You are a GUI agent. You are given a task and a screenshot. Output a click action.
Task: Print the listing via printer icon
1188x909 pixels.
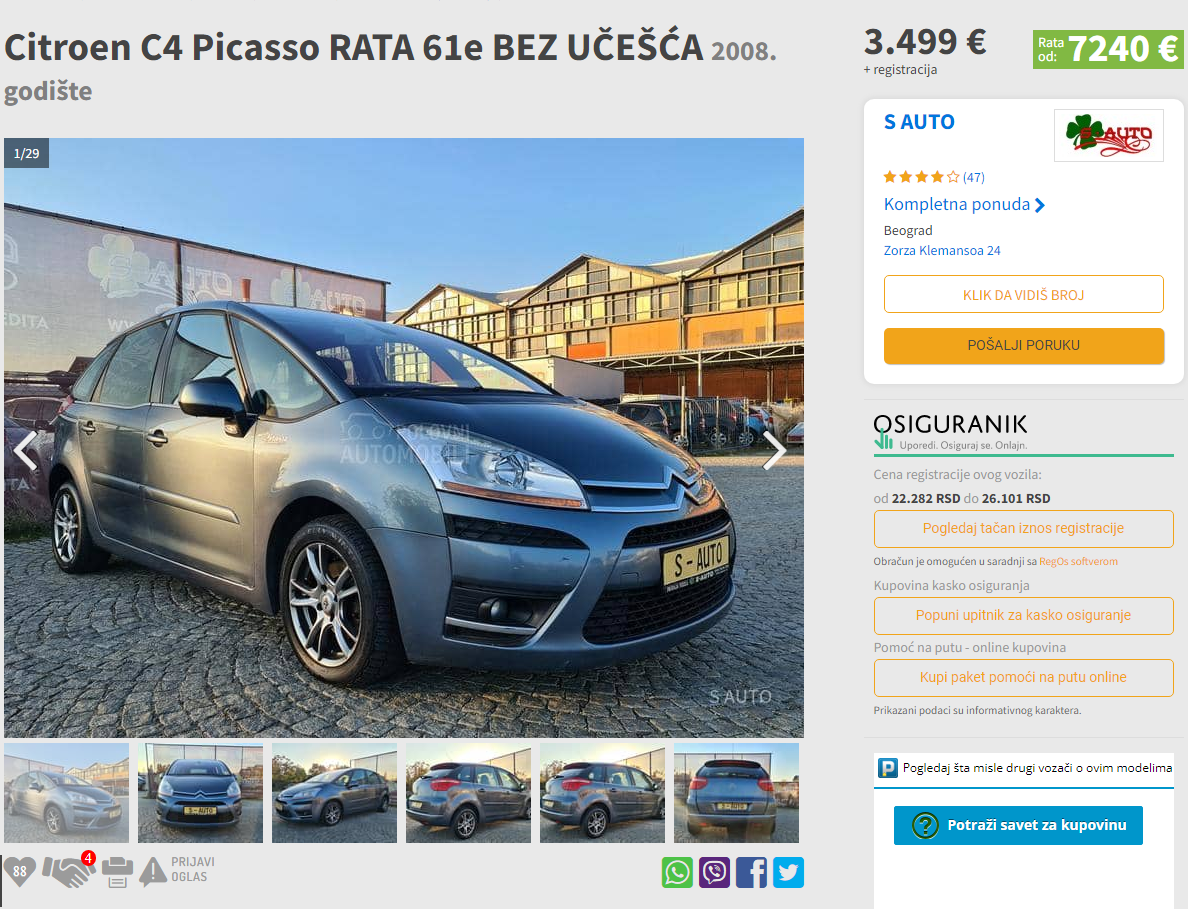coord(117,872)
